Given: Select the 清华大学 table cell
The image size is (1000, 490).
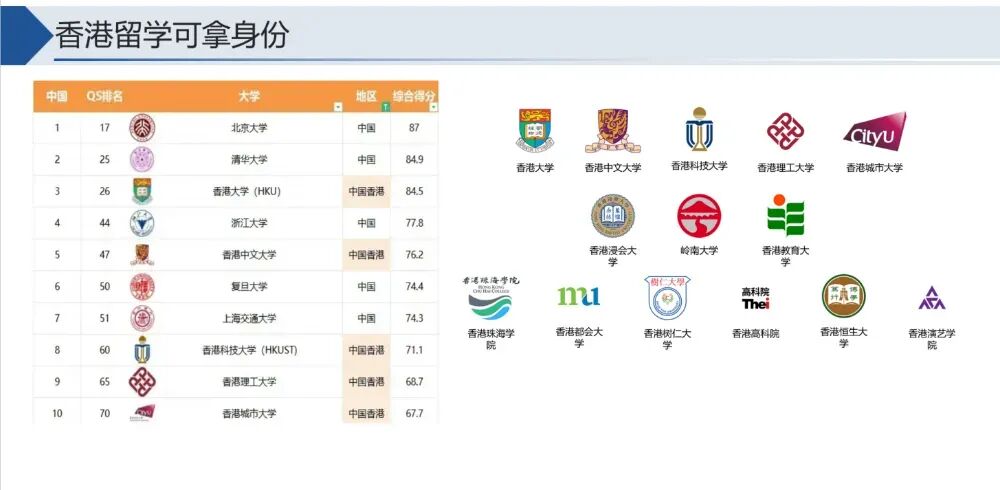Looking at the screenshot, I should 249,160.
